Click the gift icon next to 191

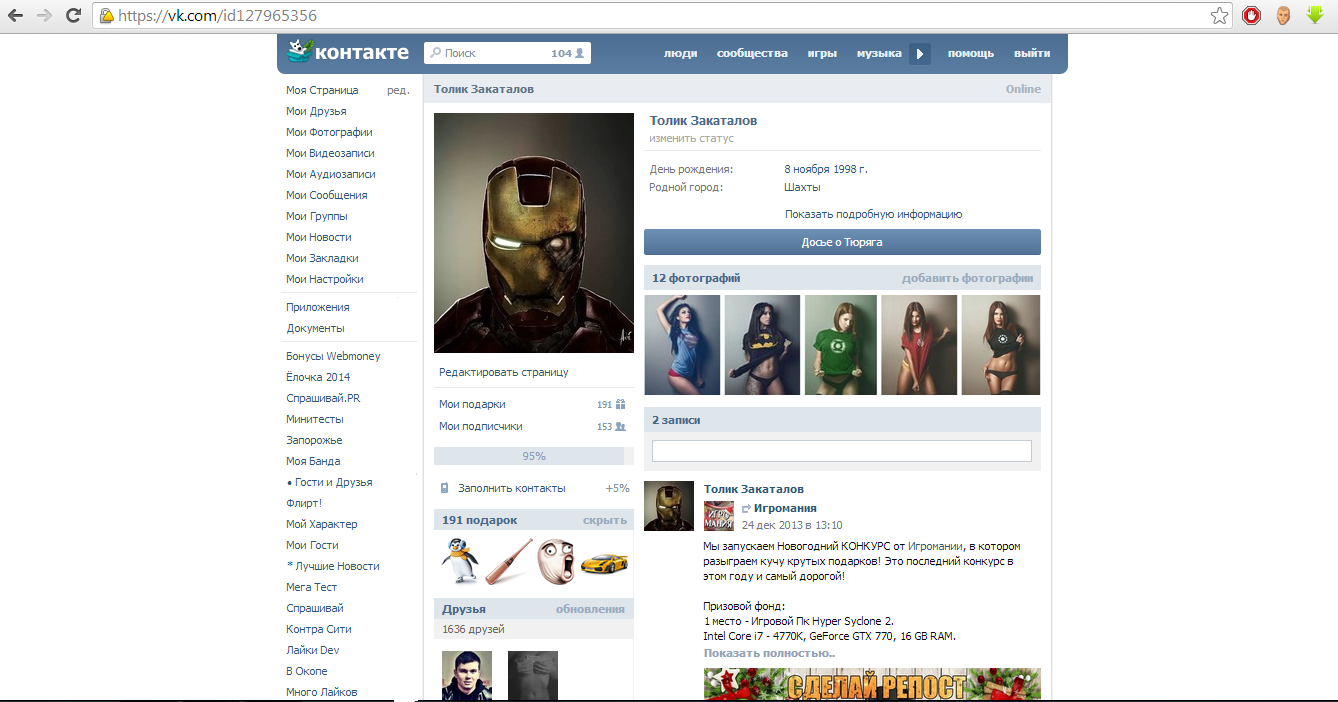tap(621, 404)
